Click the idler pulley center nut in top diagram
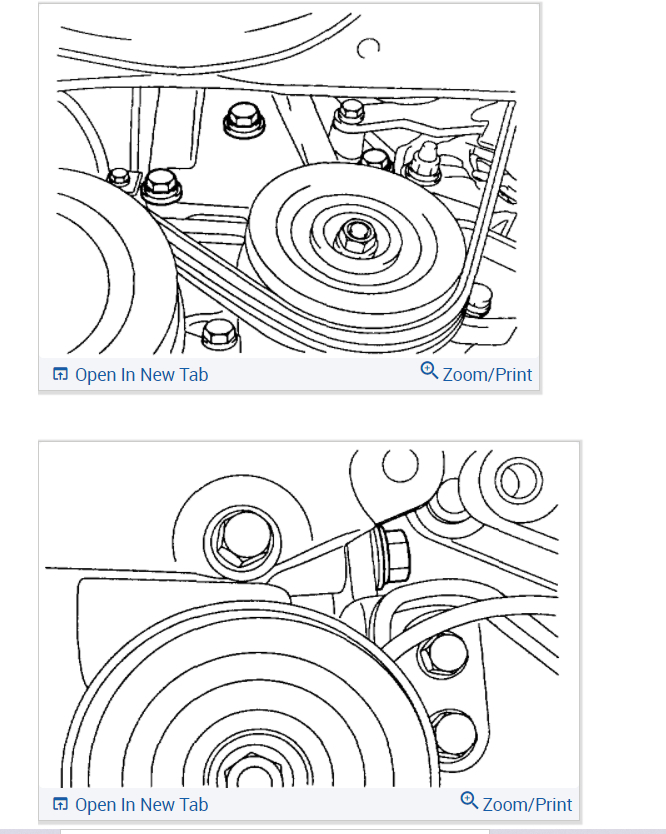 click(x=355, y=236)
